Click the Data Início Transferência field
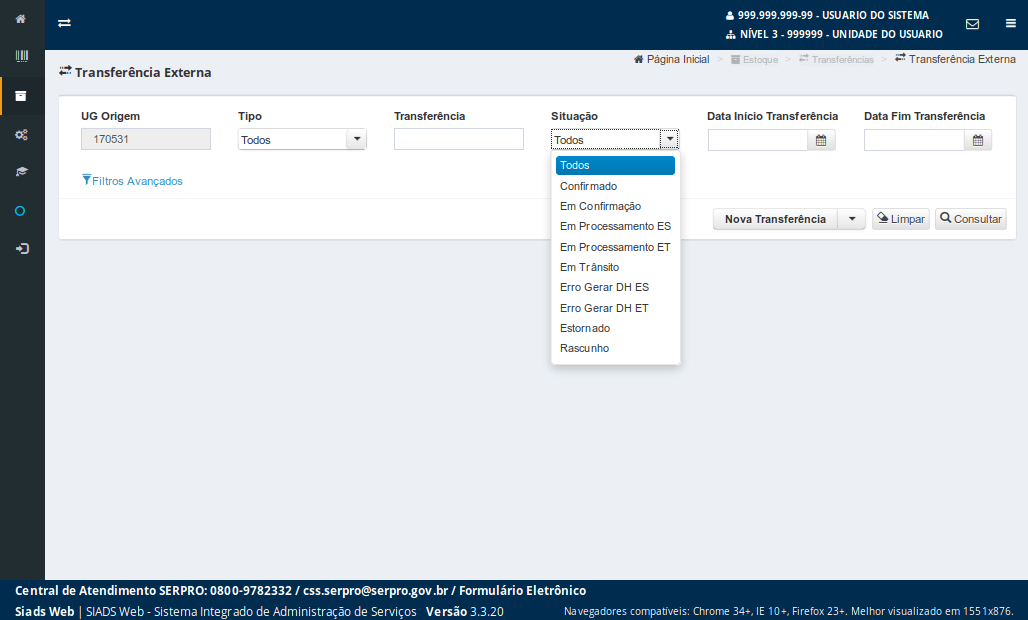1028x620 pixels. click(758, 140)
